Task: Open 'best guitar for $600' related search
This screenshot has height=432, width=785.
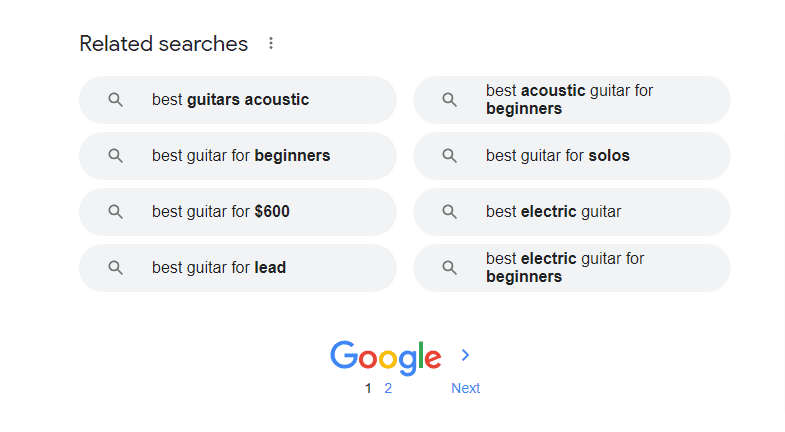Action: click(x=220, y=212)
